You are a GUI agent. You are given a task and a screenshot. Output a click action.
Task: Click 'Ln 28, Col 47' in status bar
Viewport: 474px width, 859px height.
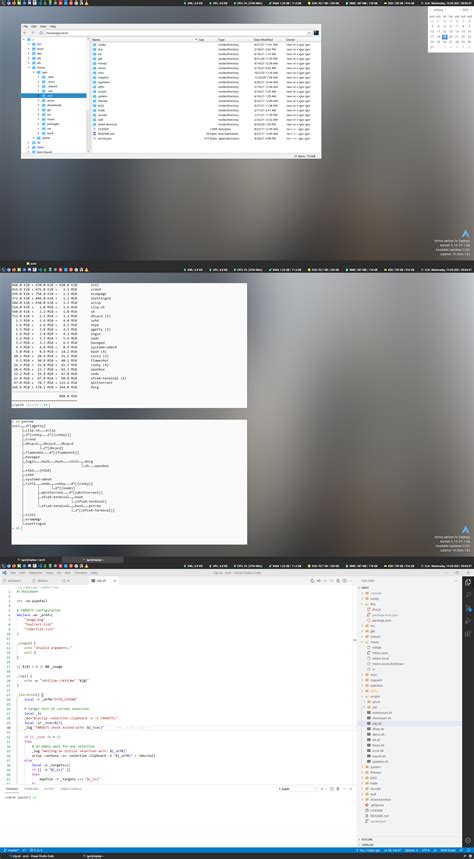[392, 850]
